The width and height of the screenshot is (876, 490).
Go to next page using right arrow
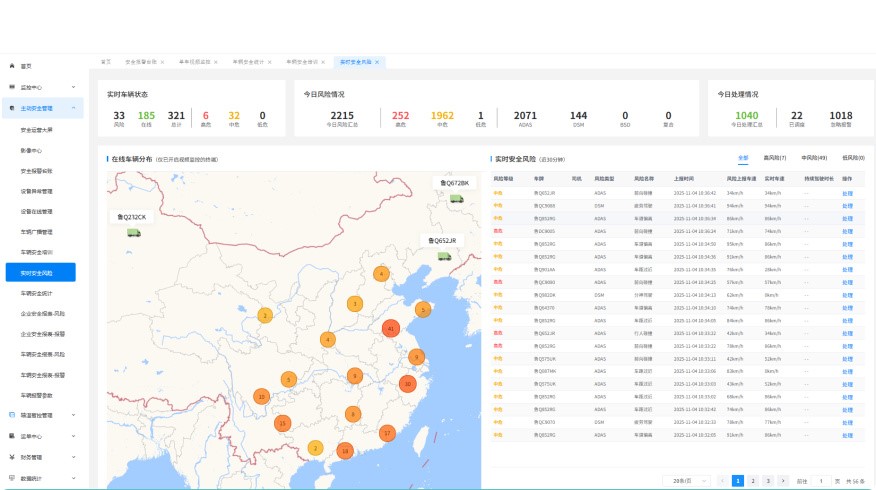pyautogui.click(x=783, y=481)
